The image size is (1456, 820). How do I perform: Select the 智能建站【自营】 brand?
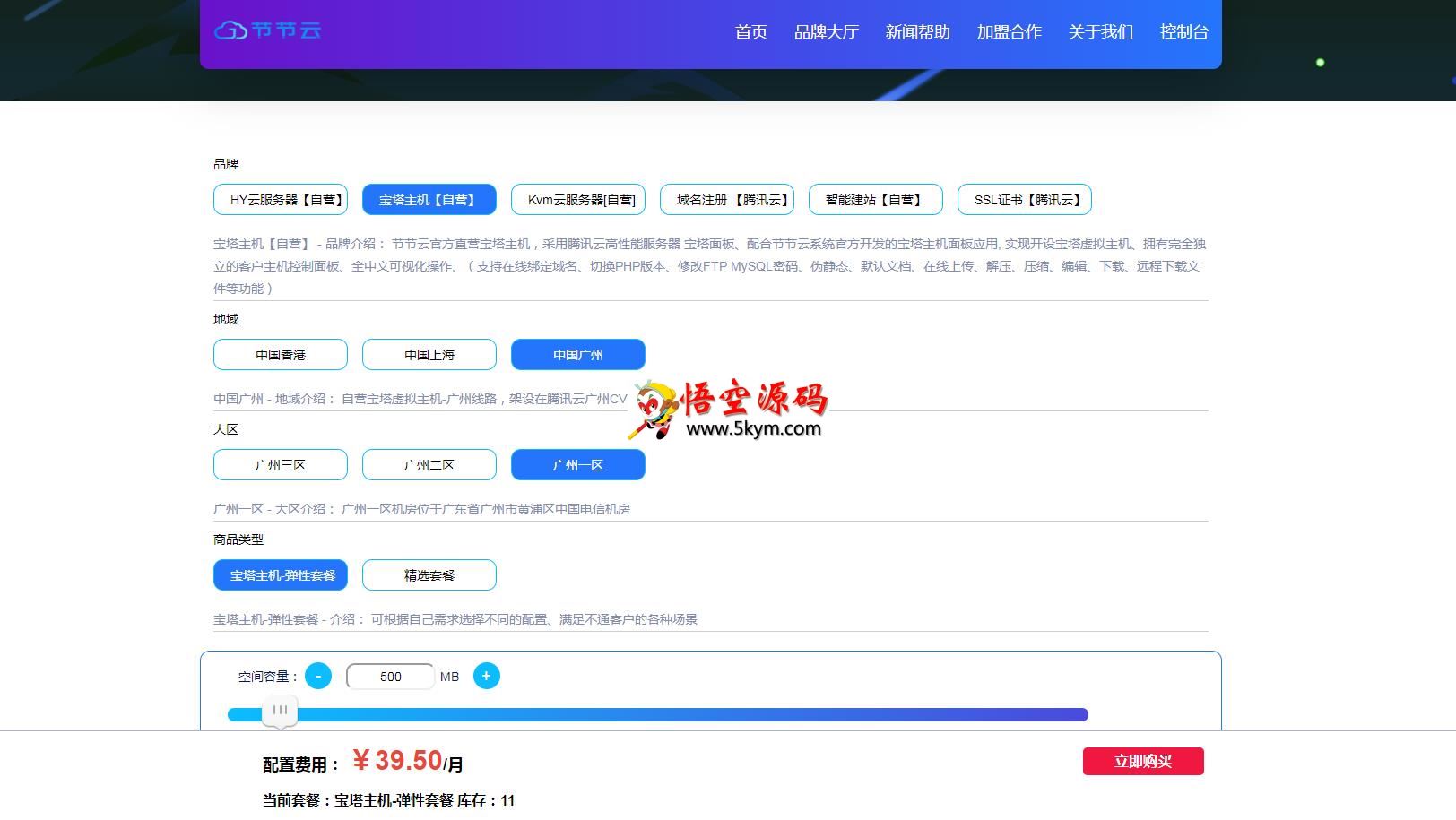point(876,200)
